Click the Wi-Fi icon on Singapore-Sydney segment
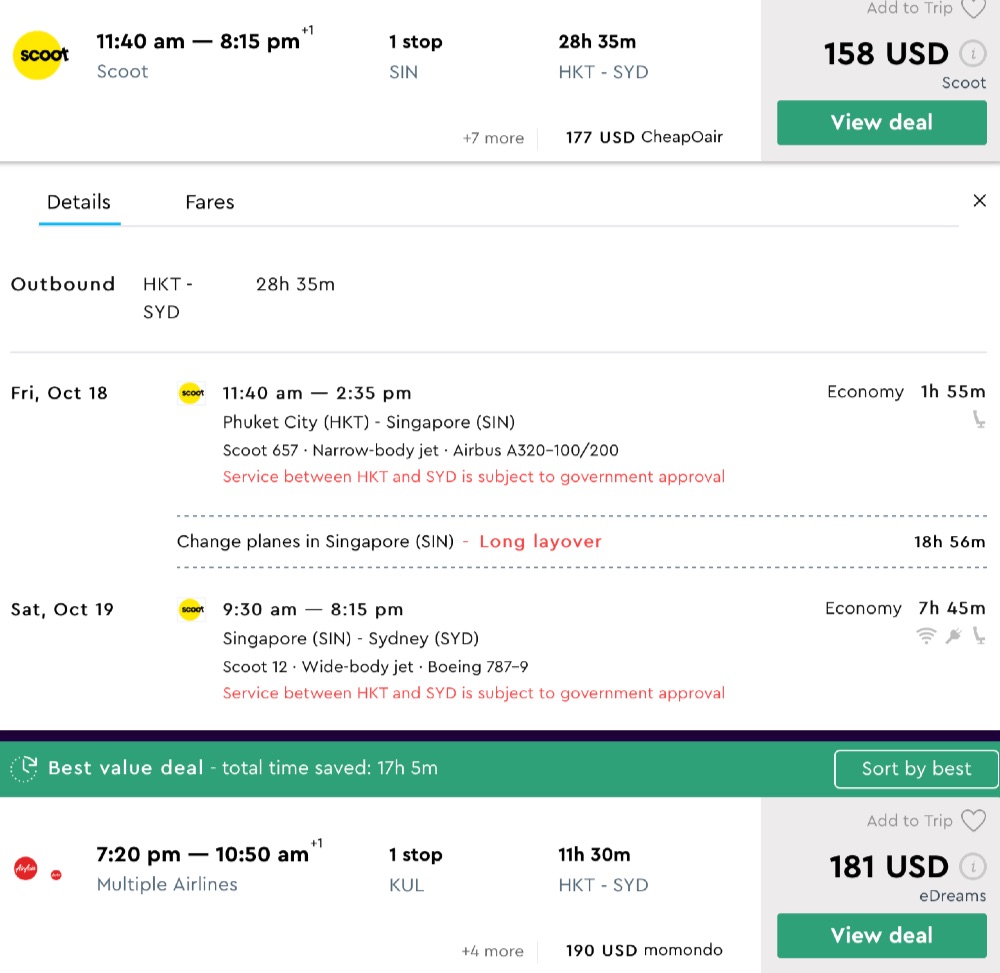This screenshot has width=1000, height=973. (929, 635)
